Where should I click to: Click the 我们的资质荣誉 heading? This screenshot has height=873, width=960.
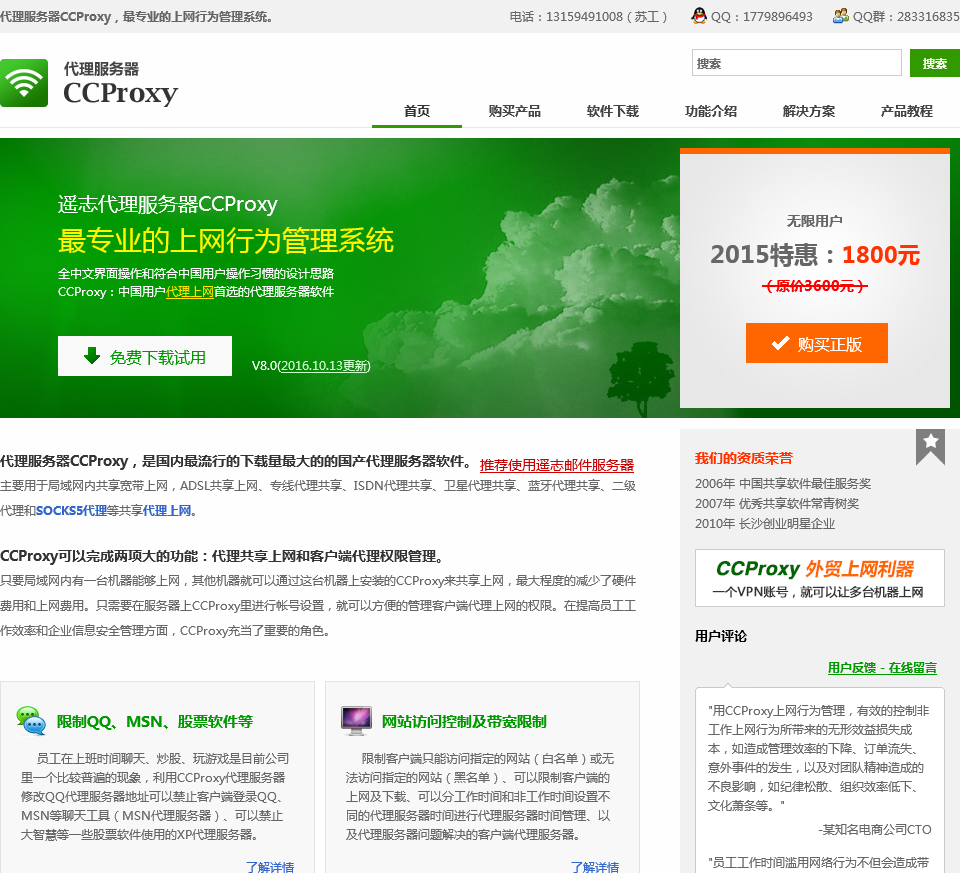(744, 458)
